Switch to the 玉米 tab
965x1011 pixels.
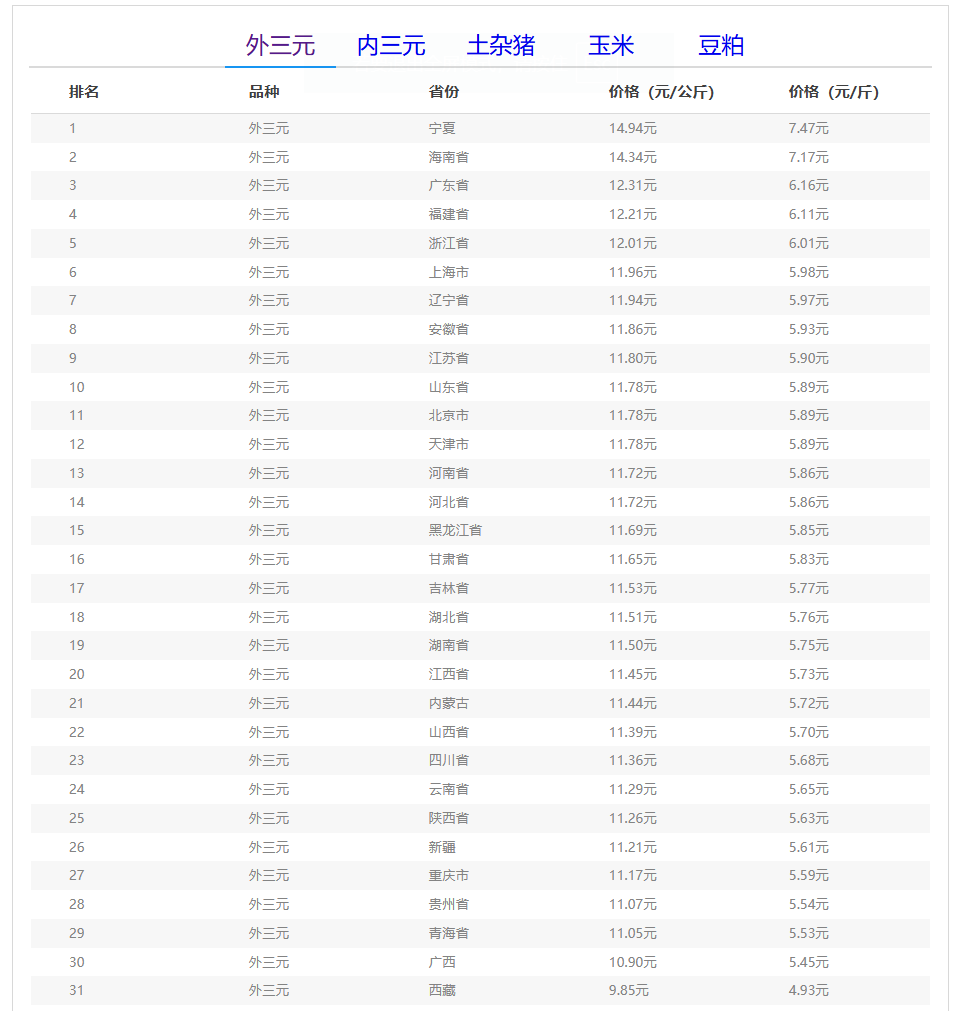(x=611, y=46)
